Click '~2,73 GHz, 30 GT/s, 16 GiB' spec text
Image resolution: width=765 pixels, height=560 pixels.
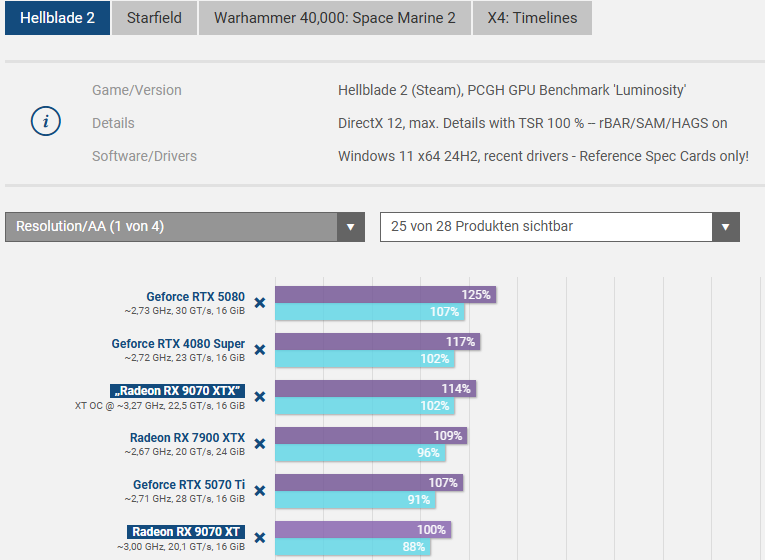185,311
